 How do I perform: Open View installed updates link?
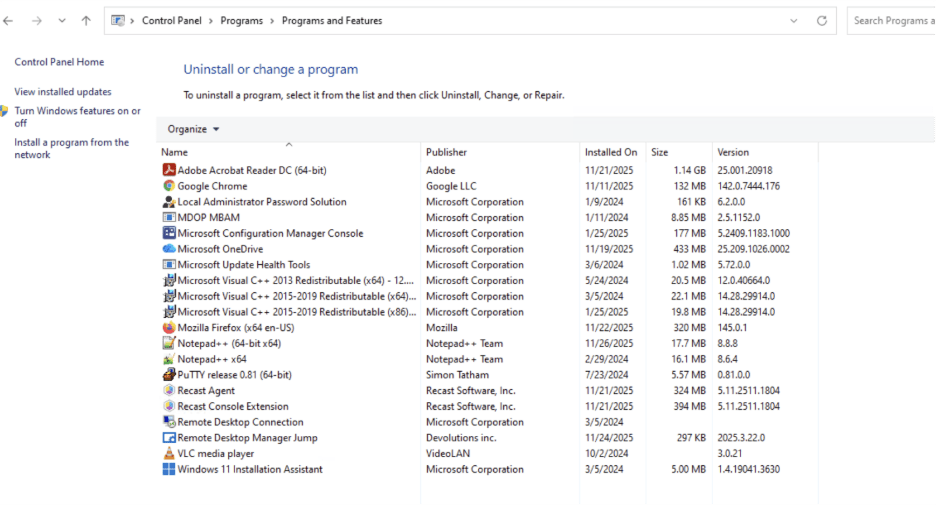[63, 92]
